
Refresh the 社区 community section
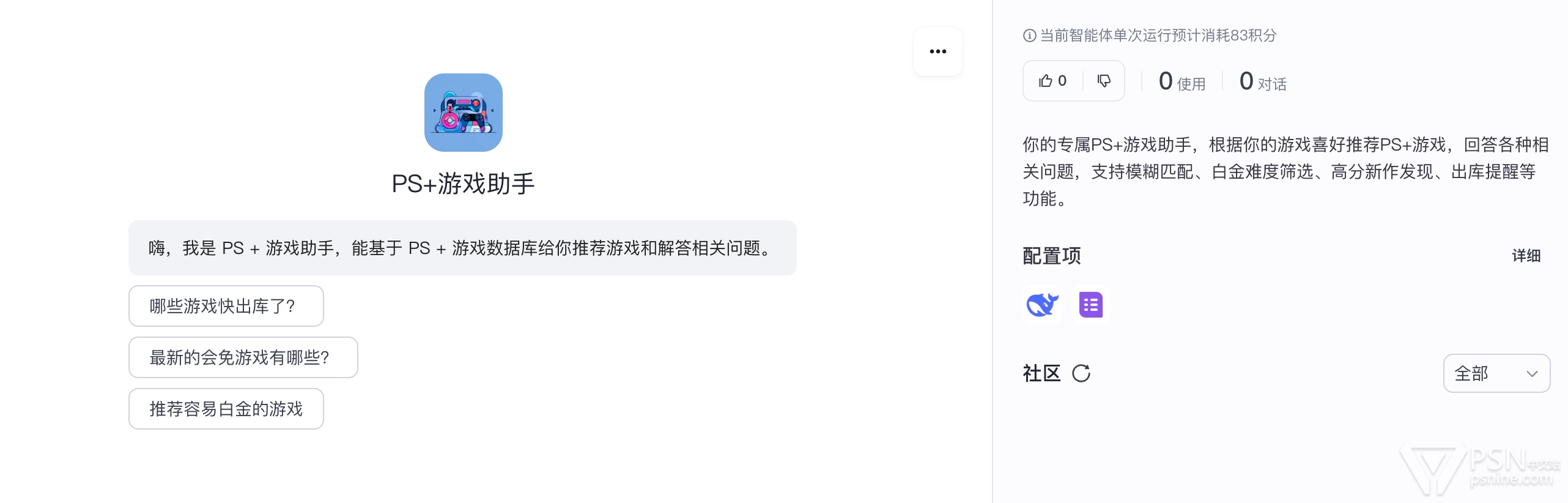1081,373
